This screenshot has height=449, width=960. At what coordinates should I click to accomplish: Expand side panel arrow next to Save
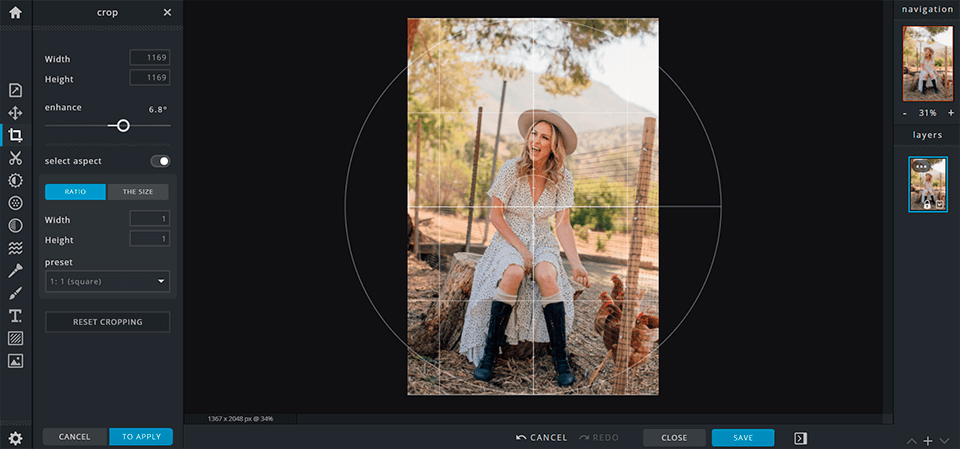coord(800,438)
